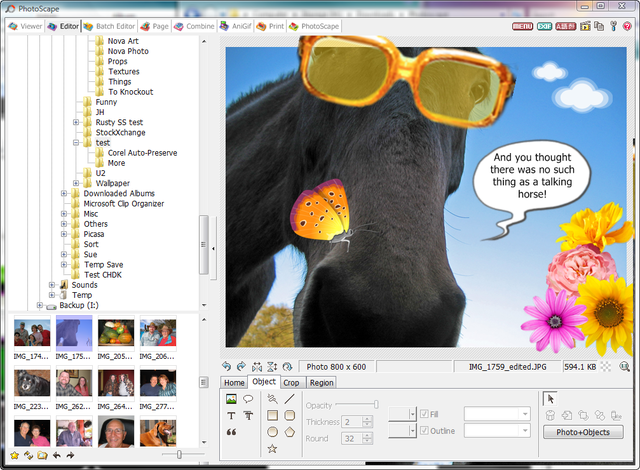The width and height of the screenshot is (640, 470).
Task: Click the red MENU icon
Action: (522, 26)
